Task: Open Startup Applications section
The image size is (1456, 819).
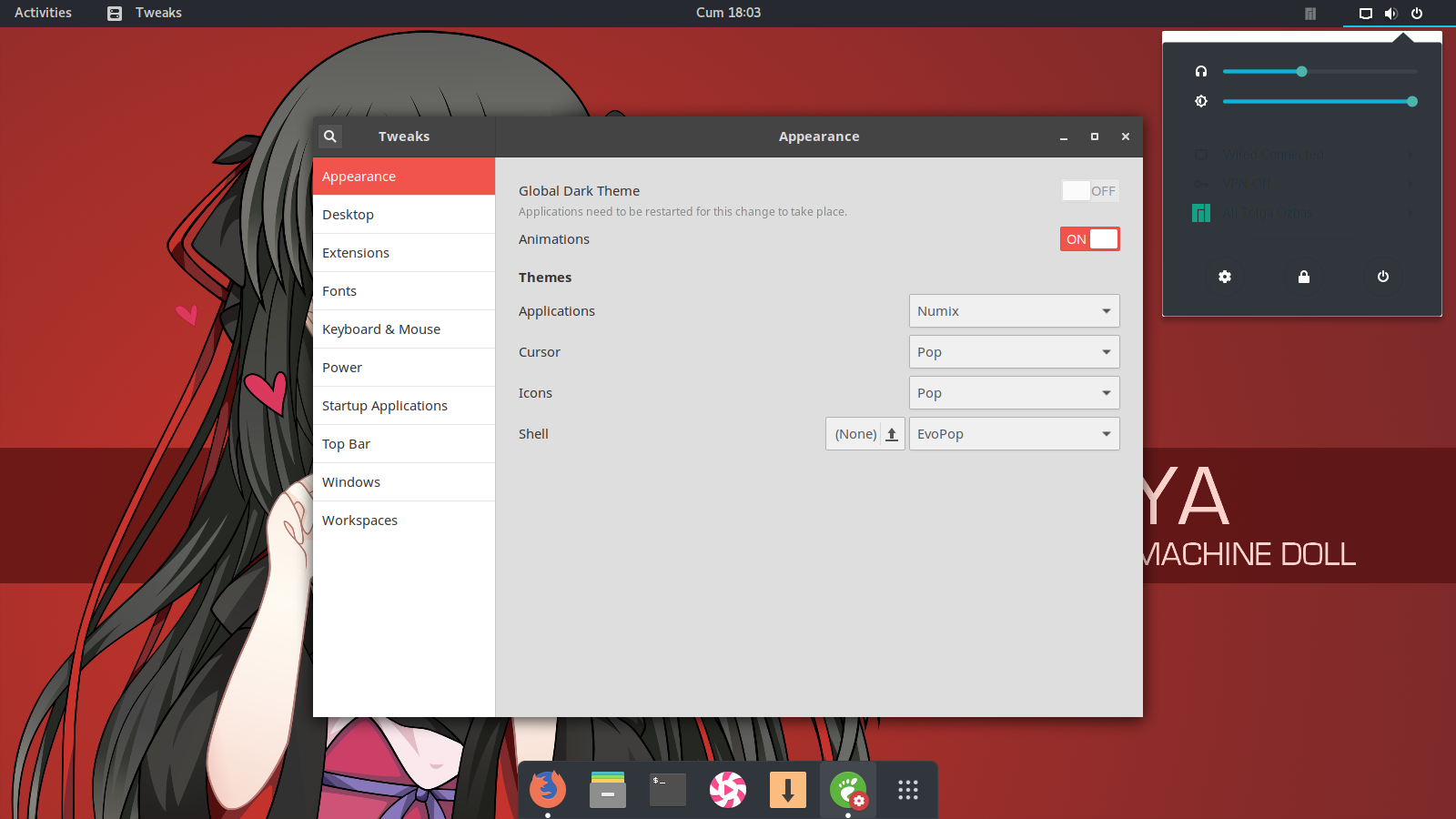Action: pos(404,406)
